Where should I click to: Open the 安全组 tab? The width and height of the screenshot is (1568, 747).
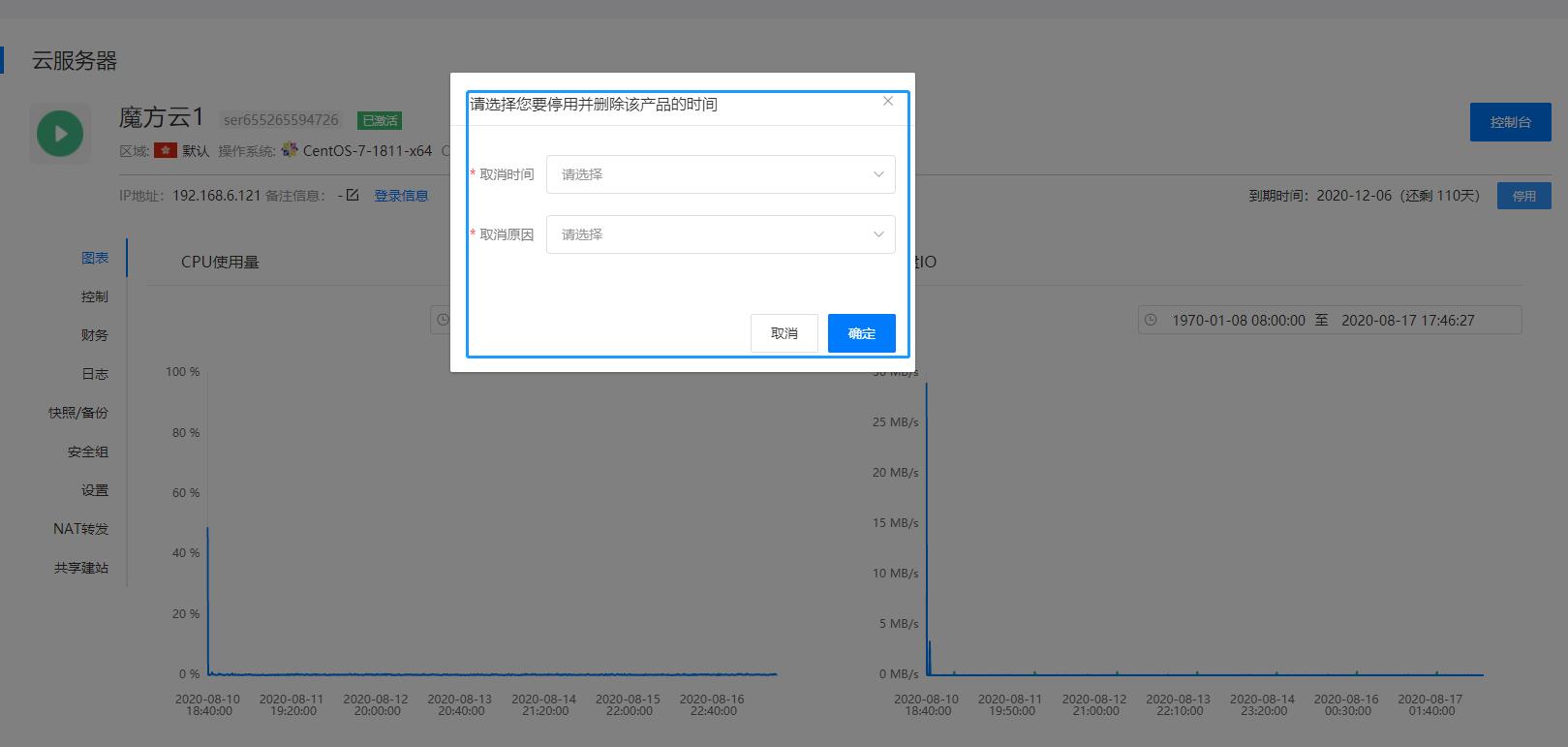(88, 451)
